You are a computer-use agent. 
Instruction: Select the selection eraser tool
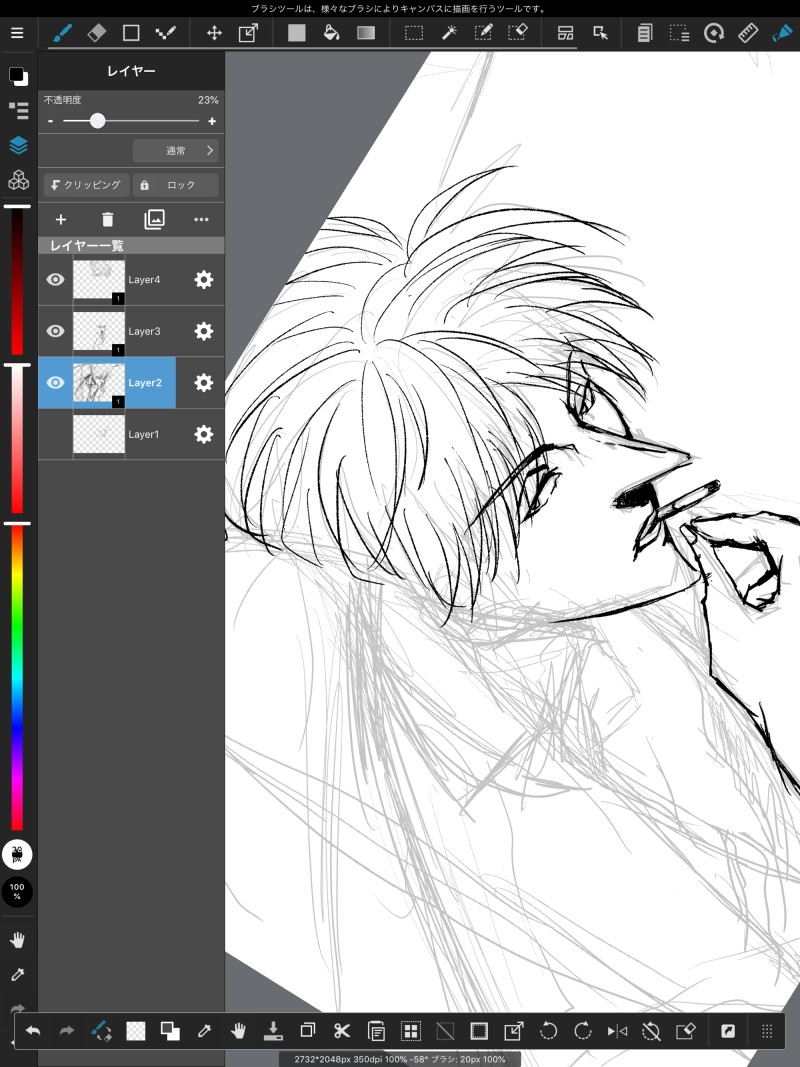(518, 33)
